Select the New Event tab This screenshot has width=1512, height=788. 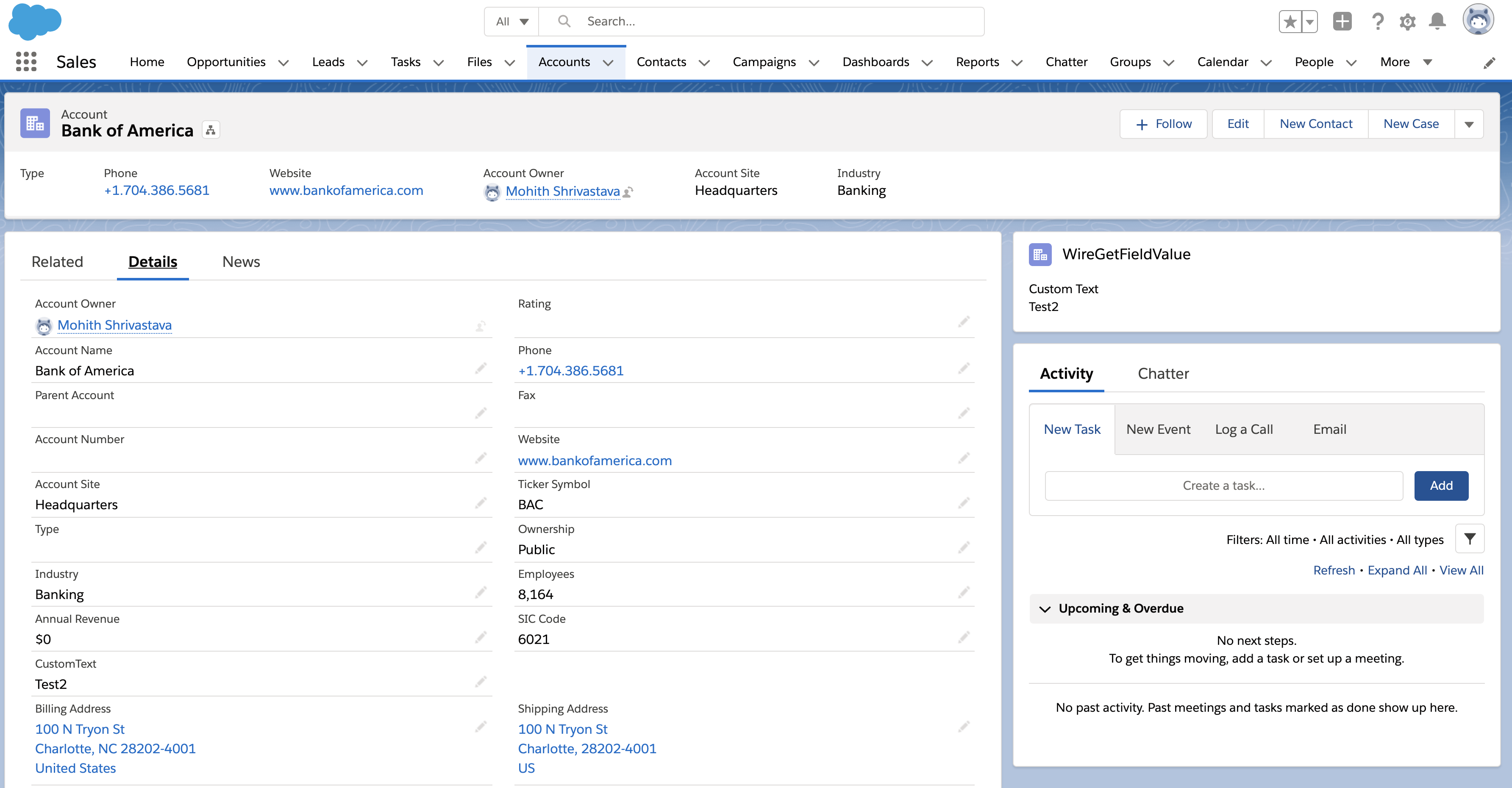[x=1158, y=430]
